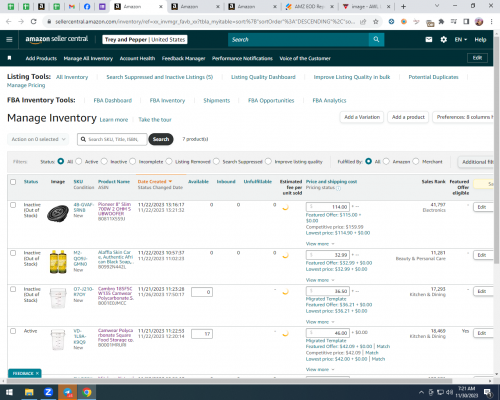Open Action on 0 selected dropdown

point(38,139)
